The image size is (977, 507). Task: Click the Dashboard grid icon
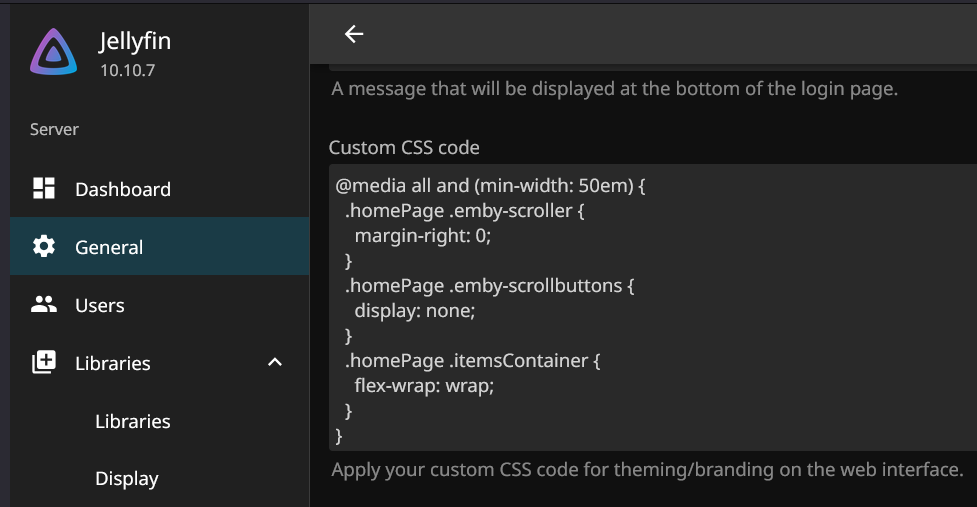point(44,189)
